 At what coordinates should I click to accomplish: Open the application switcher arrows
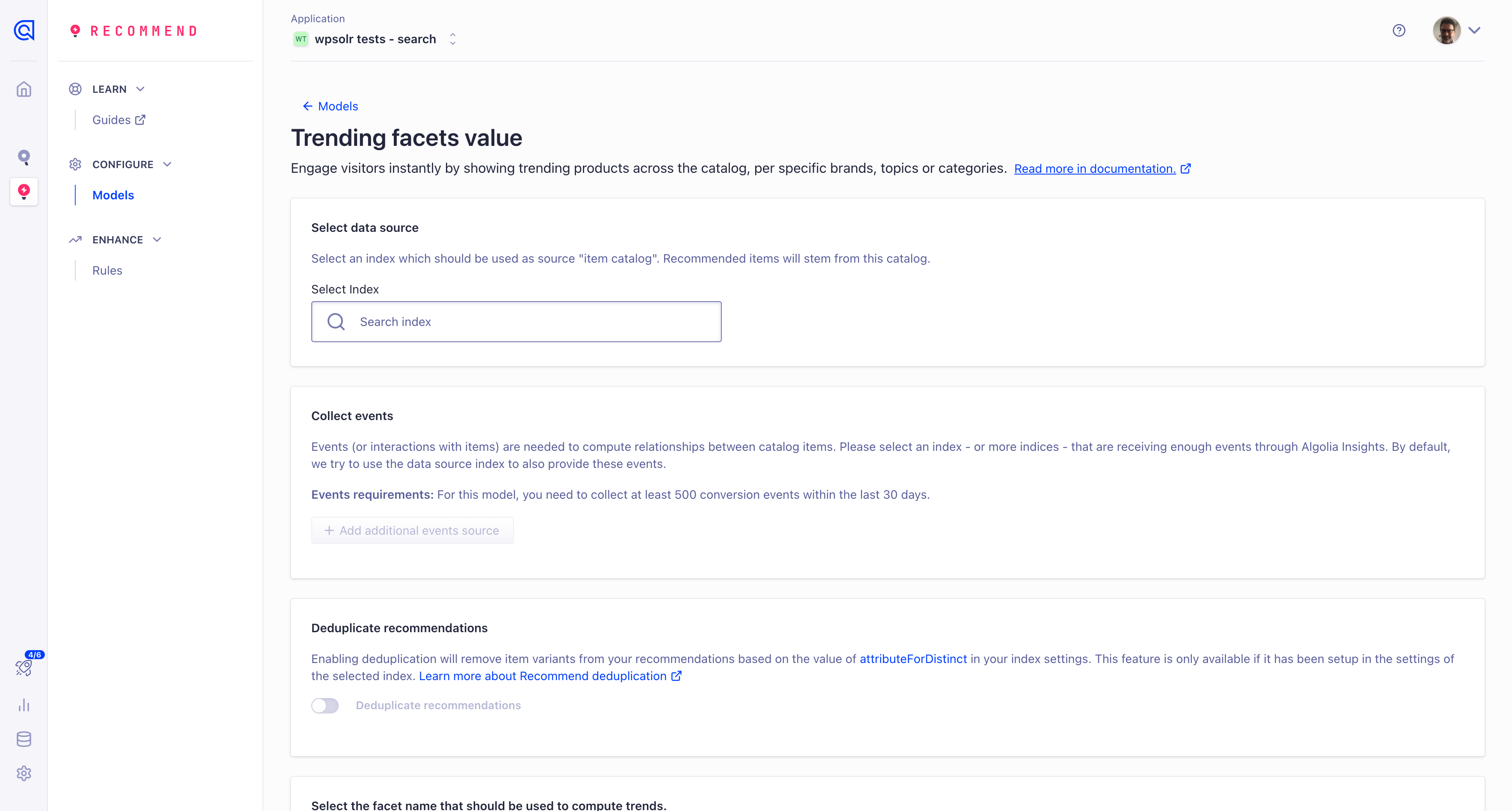(452, 39)
